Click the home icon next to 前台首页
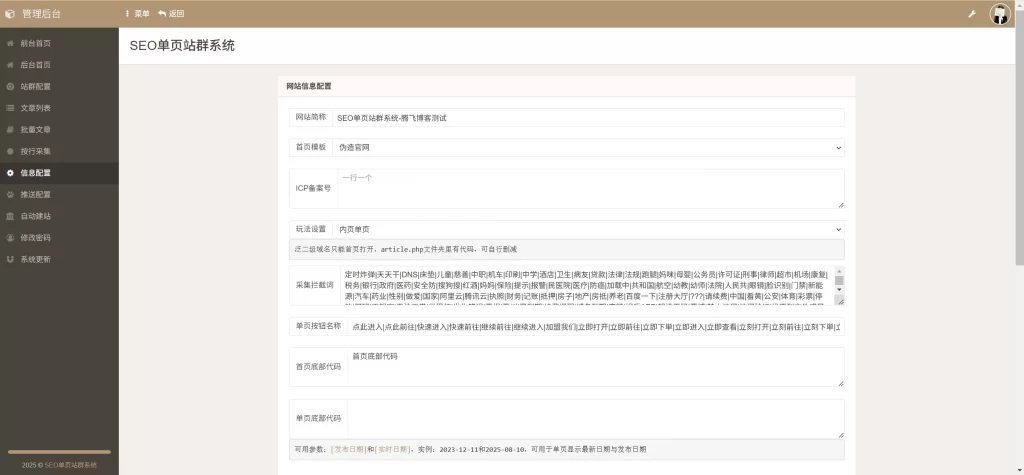 click(x=10, y=44)
